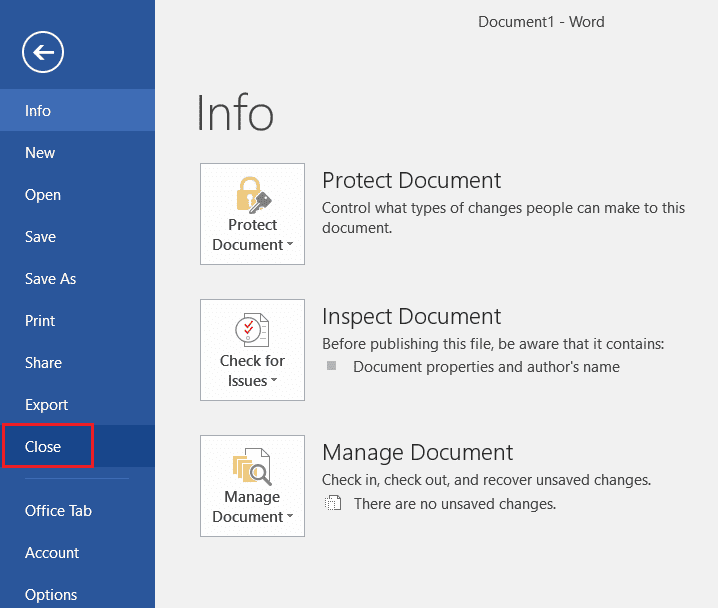Click 'Document properties and author's name' text
Screen dimensions: 718x608
point(486,367)
